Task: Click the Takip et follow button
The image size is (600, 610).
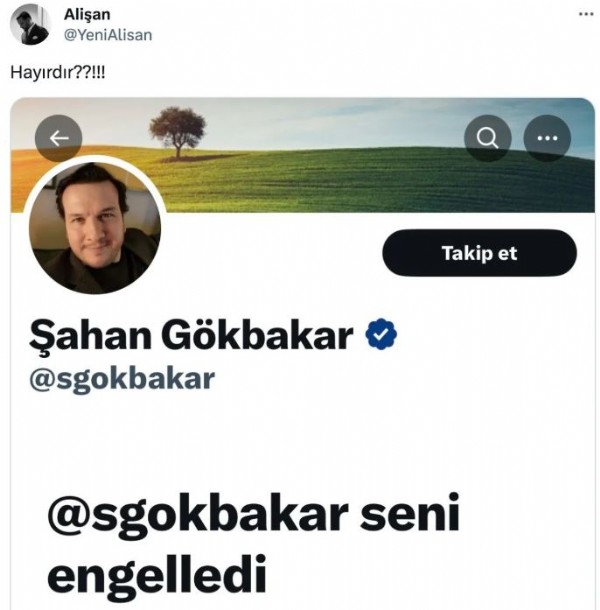Action: click(x=479, y=253)
